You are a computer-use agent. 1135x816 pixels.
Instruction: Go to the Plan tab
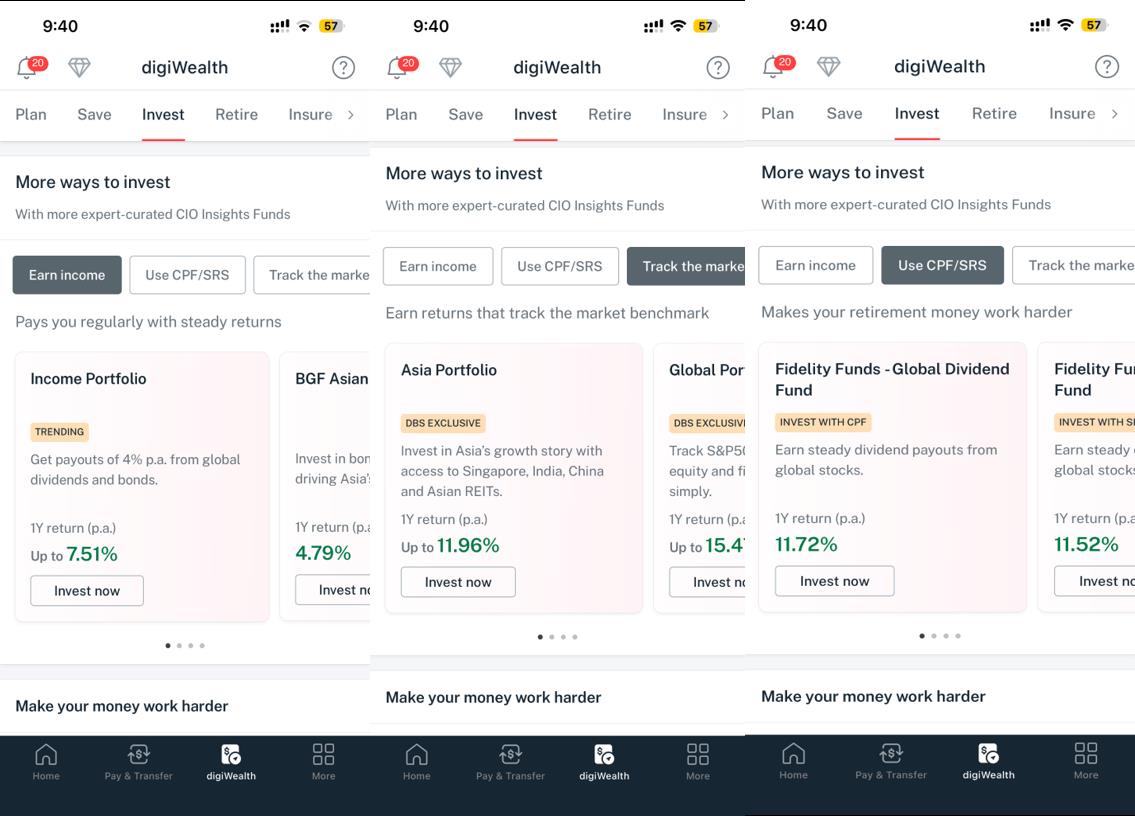pos(29,115)
